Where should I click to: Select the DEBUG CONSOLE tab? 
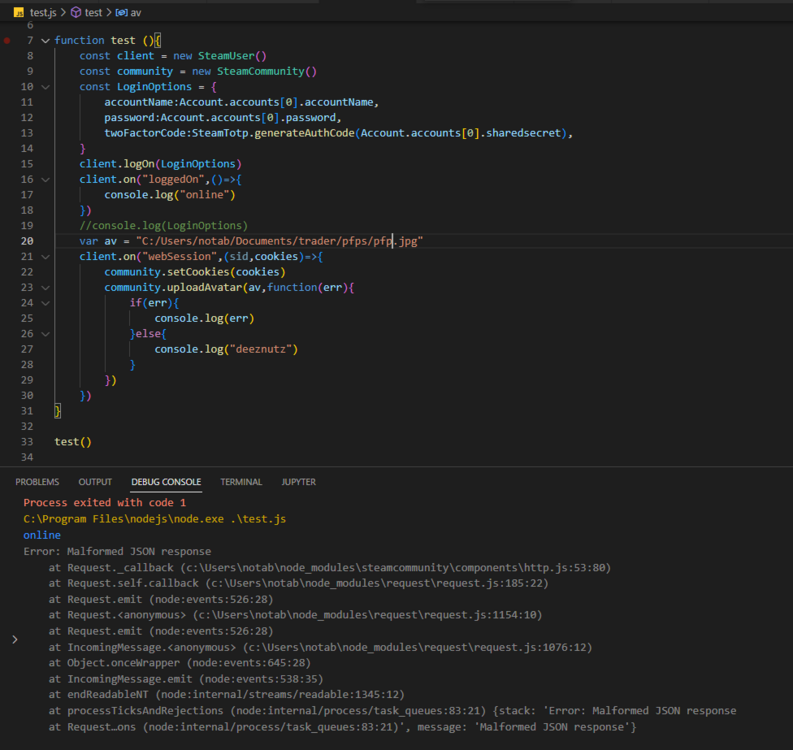point(166,482)
